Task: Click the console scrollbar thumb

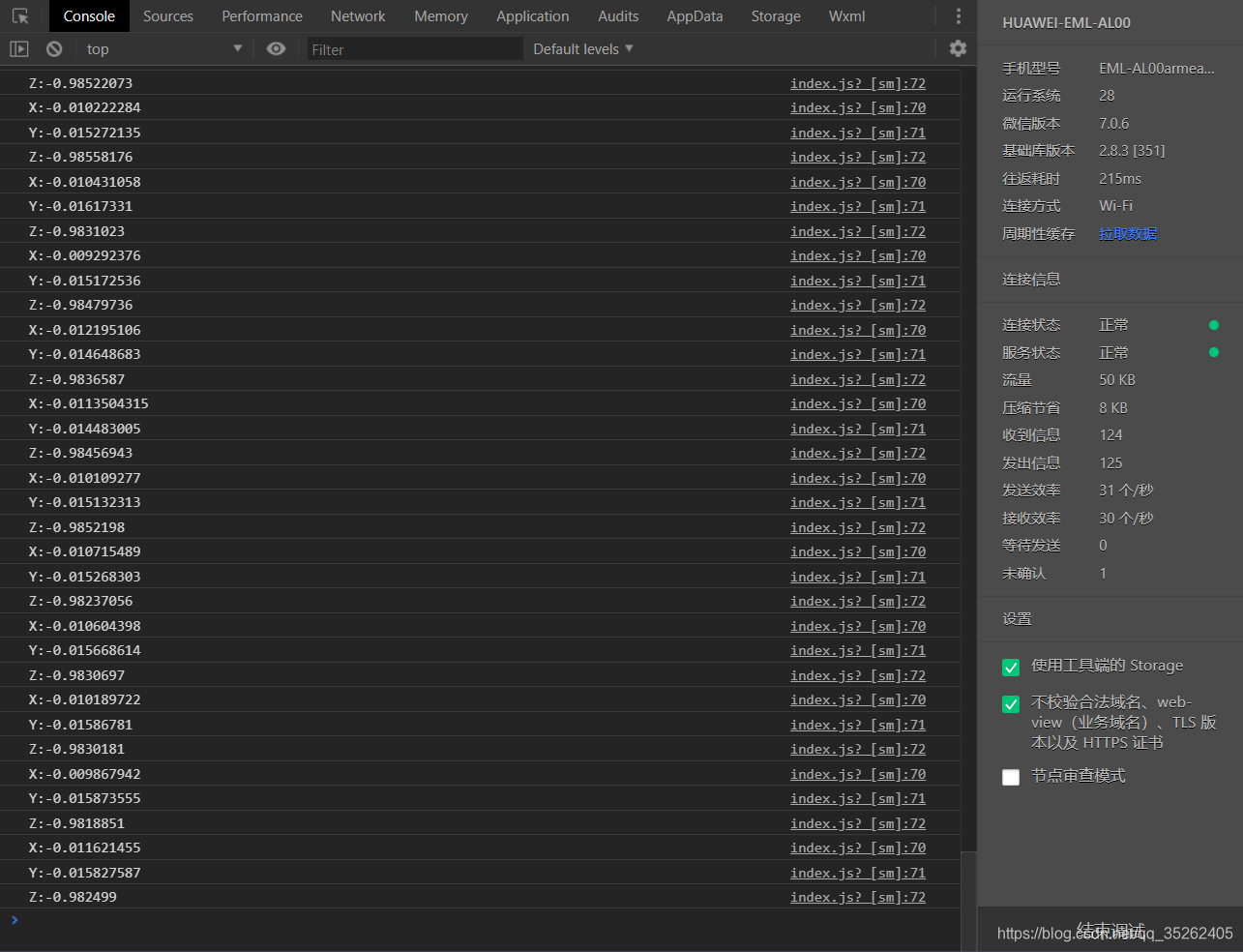Action: (x=968, y=900)
